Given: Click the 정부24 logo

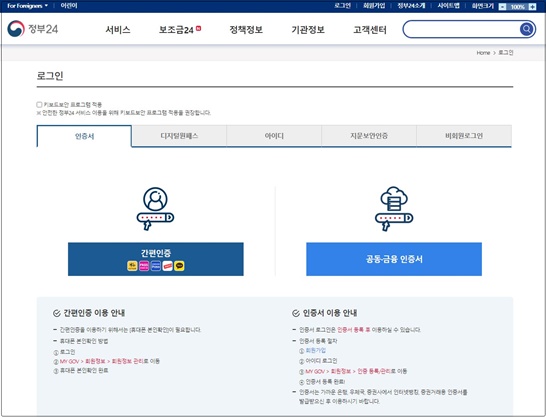Looking at the screenshot, I should click(x=33, y=29).
